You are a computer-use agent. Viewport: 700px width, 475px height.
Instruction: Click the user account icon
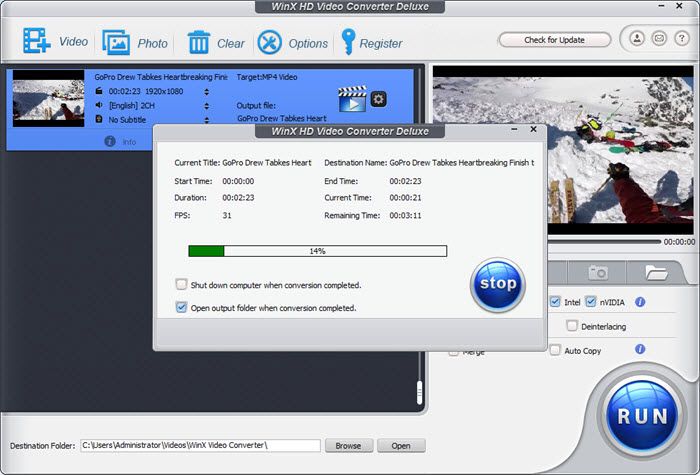tap(637, 38)
